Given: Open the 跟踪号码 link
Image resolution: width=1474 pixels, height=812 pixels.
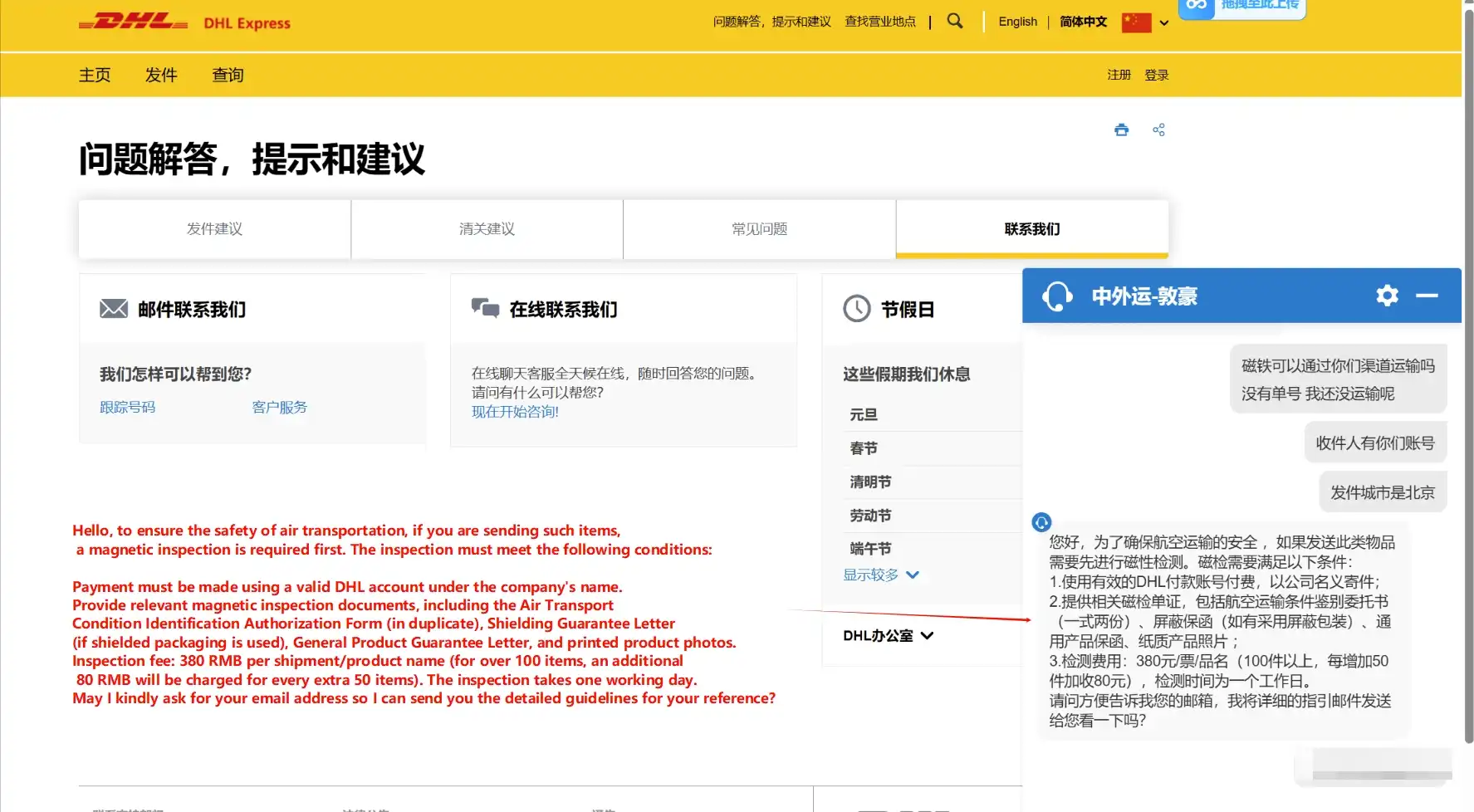Looking at the screenshot, I should (127, 407).
